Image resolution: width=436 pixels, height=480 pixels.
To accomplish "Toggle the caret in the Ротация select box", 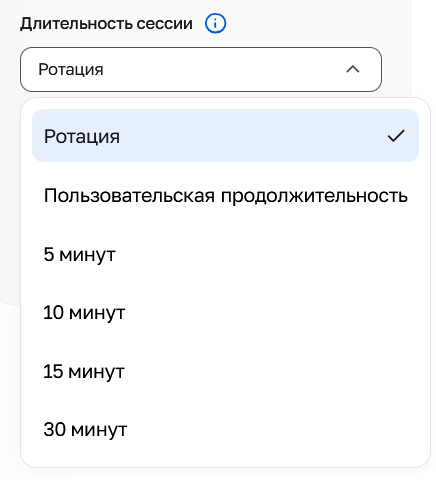I will click(353, 69).
